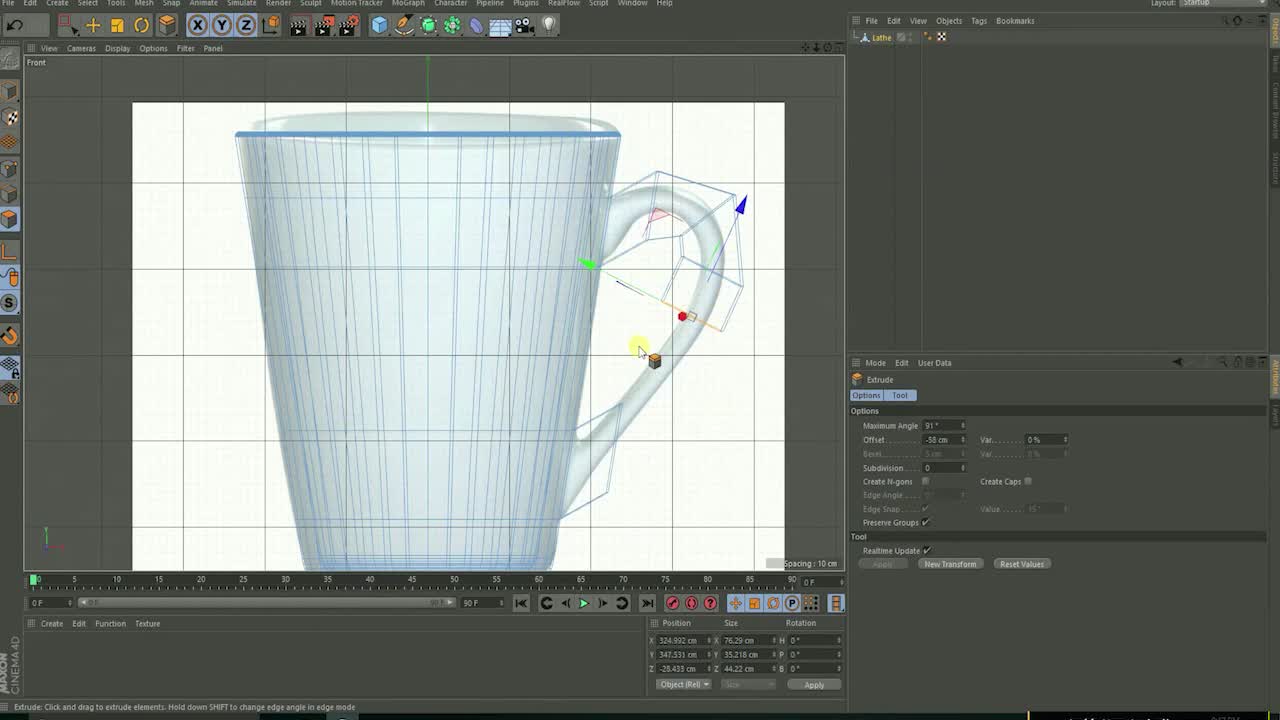1280x720 pixels.
Task: Open Object Manager Tags menu
Action: click(x=979, y=21)
